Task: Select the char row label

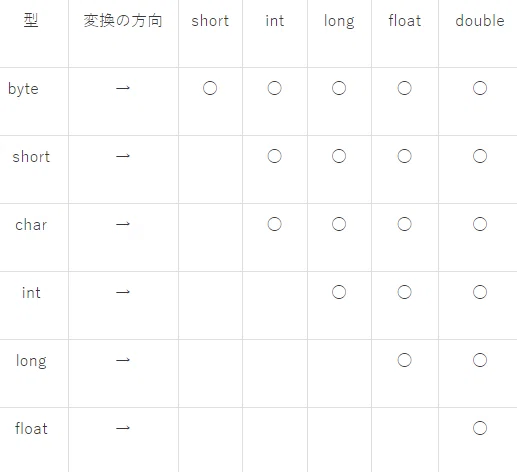Action: pos(31,225)
